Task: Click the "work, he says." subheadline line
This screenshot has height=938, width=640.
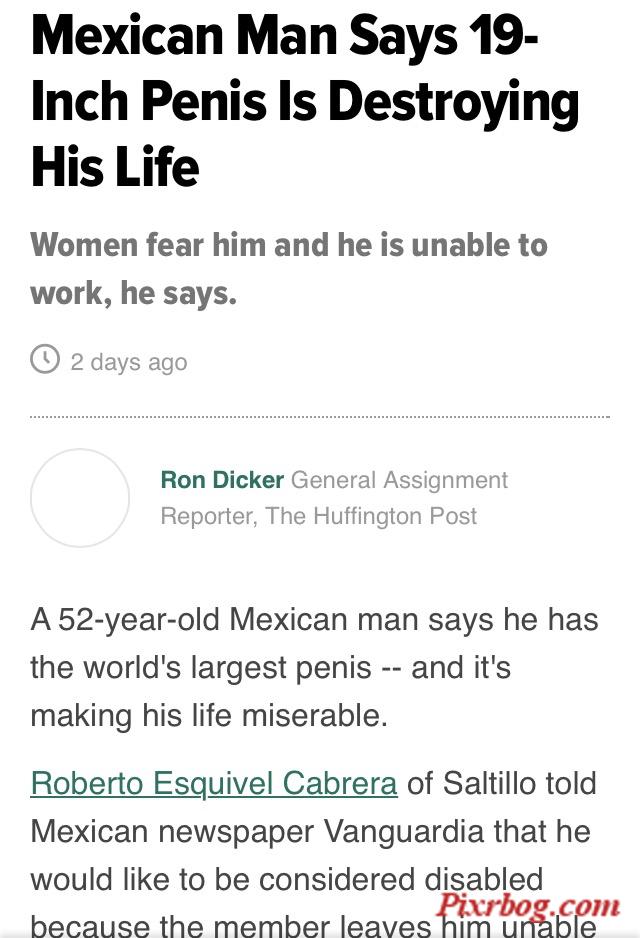Action: coord(133,293)
